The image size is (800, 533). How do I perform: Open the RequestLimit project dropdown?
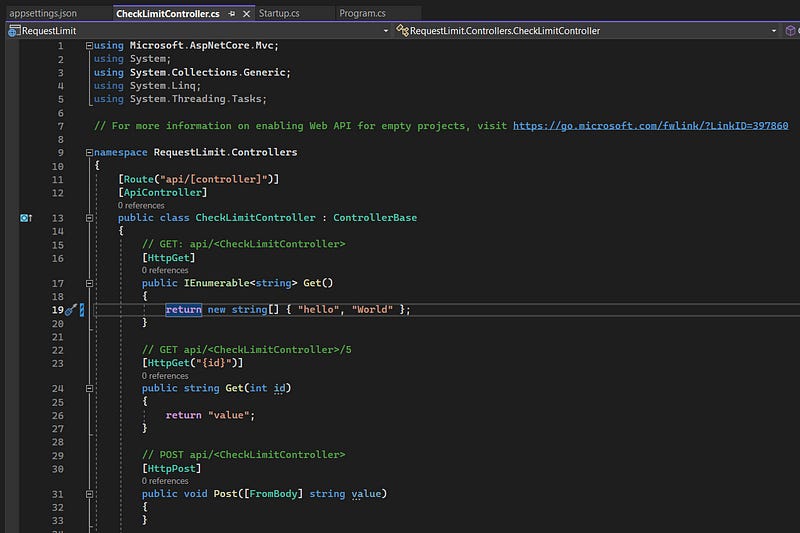(x=386, y=31)
